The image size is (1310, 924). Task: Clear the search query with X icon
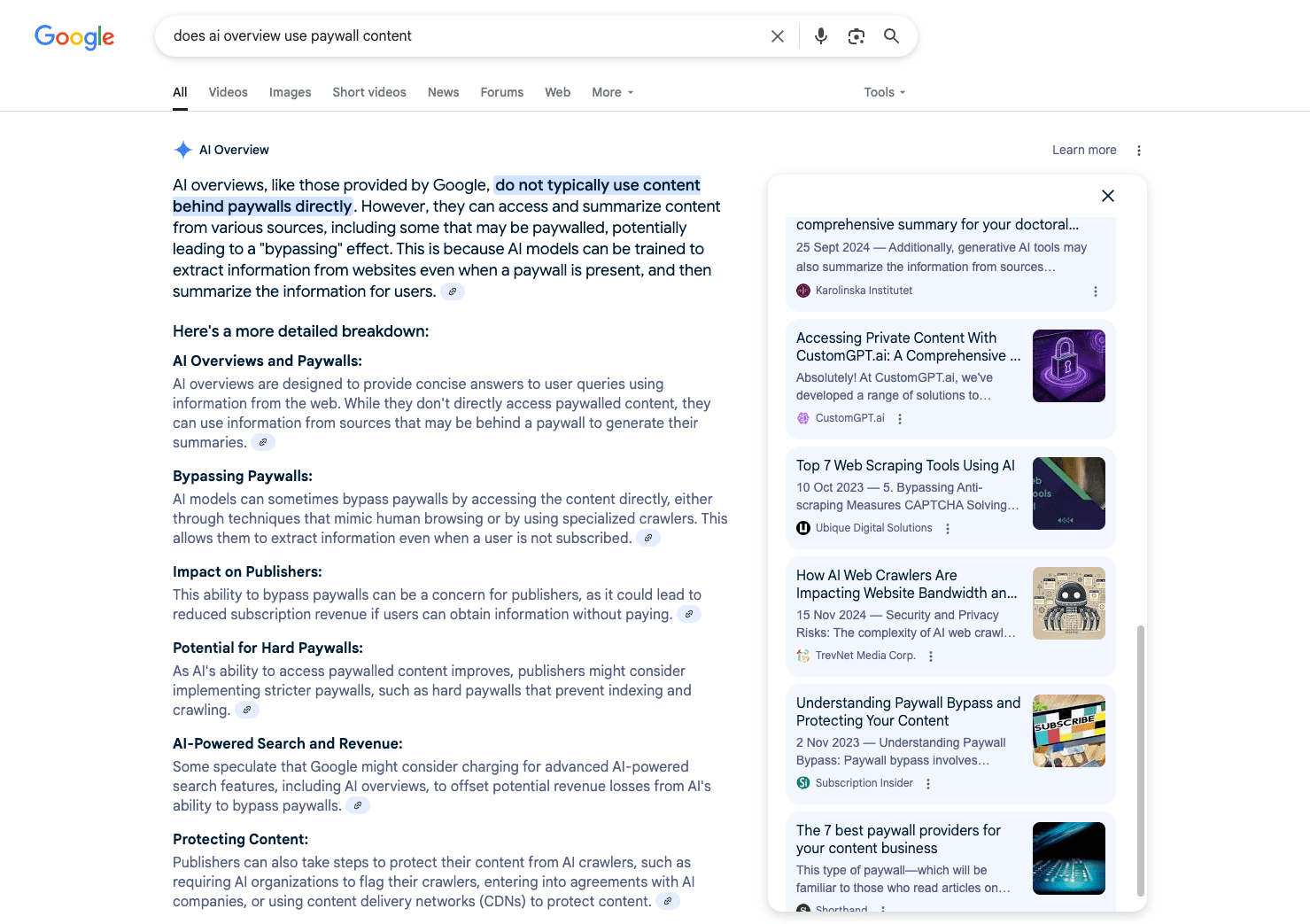click(778, 36)
